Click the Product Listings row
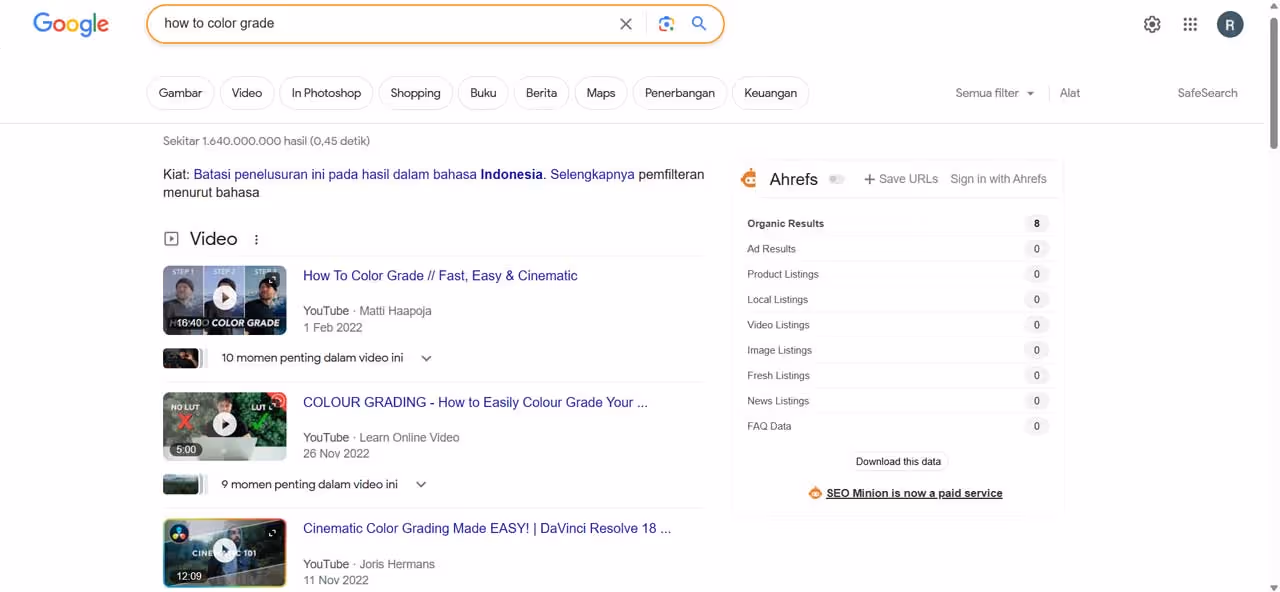The image size is (1280, 592). [x=897, y=274]
